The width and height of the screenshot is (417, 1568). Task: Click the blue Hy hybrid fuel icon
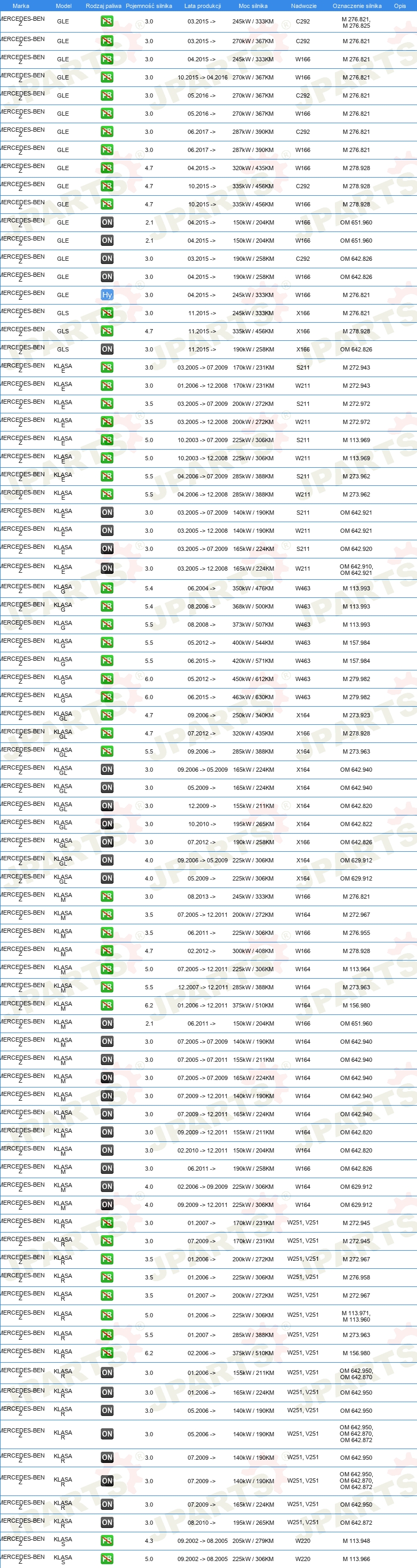(107, 294)
